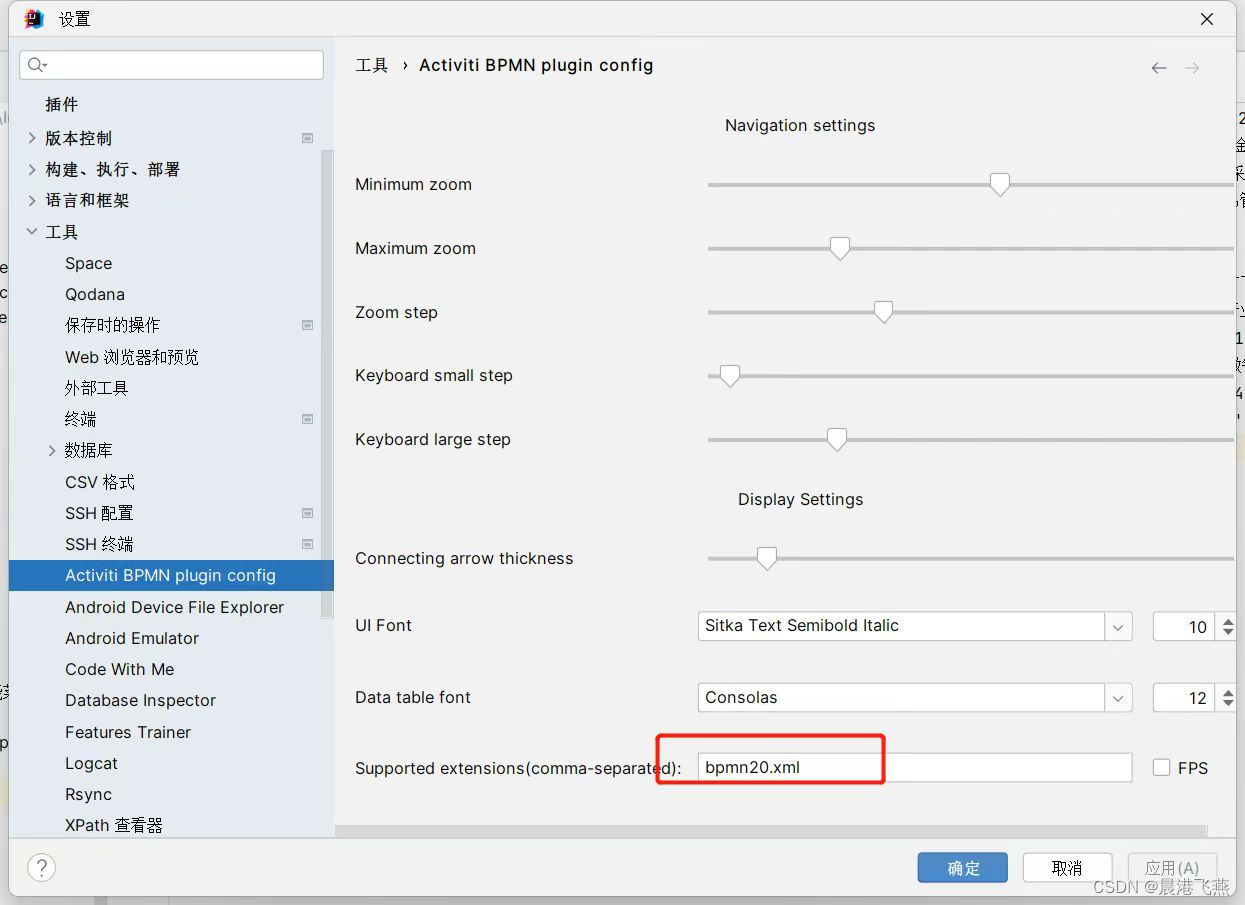1245x905 pixels.
Task: Click the project-level icon beside 版本控制
Action: click(x=308, y=138)
